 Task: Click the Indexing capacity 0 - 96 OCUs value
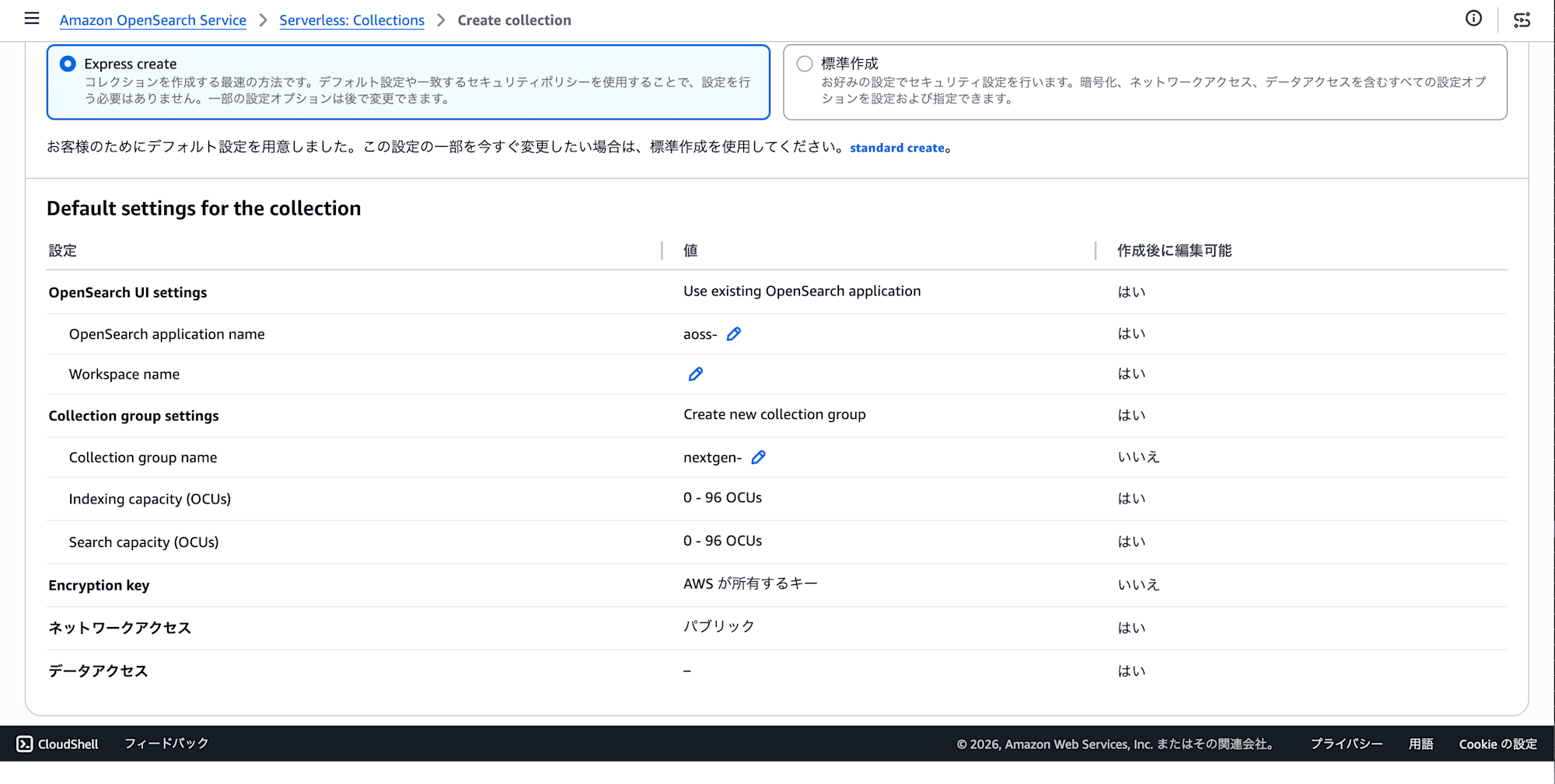pyautogui.click(x=722, y=497)
